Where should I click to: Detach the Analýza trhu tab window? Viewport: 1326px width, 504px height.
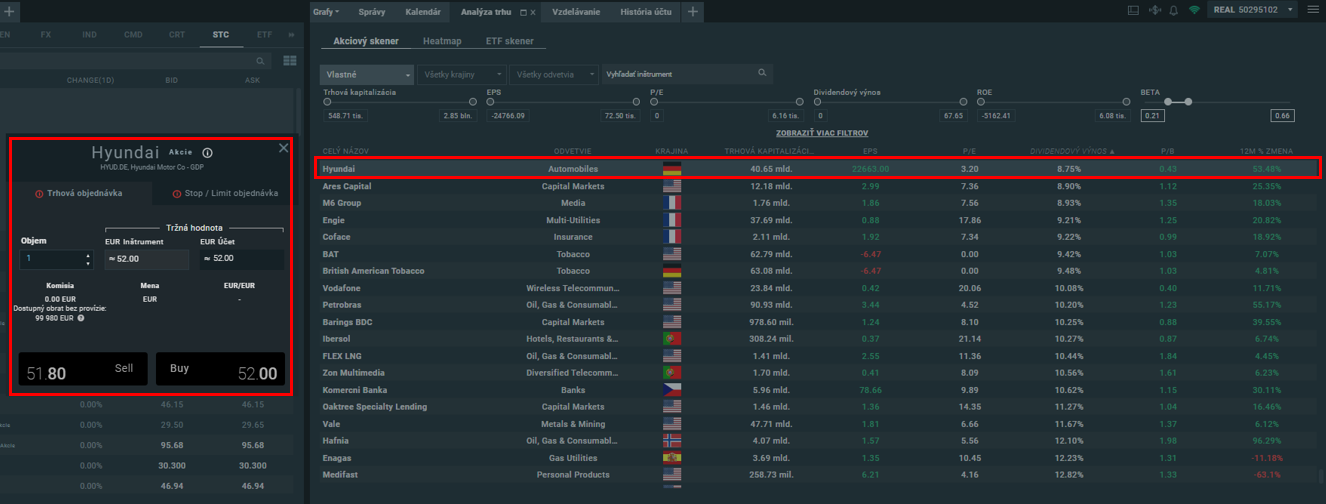(522, 12)
